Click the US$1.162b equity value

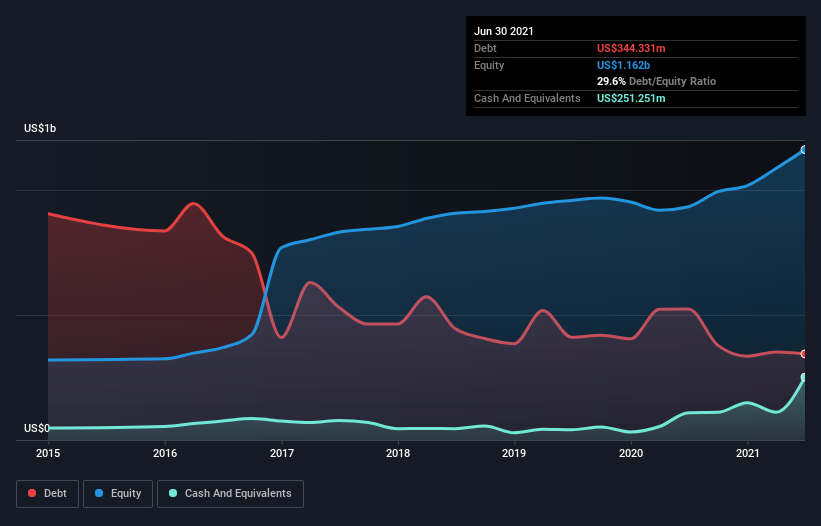point(623,65)
